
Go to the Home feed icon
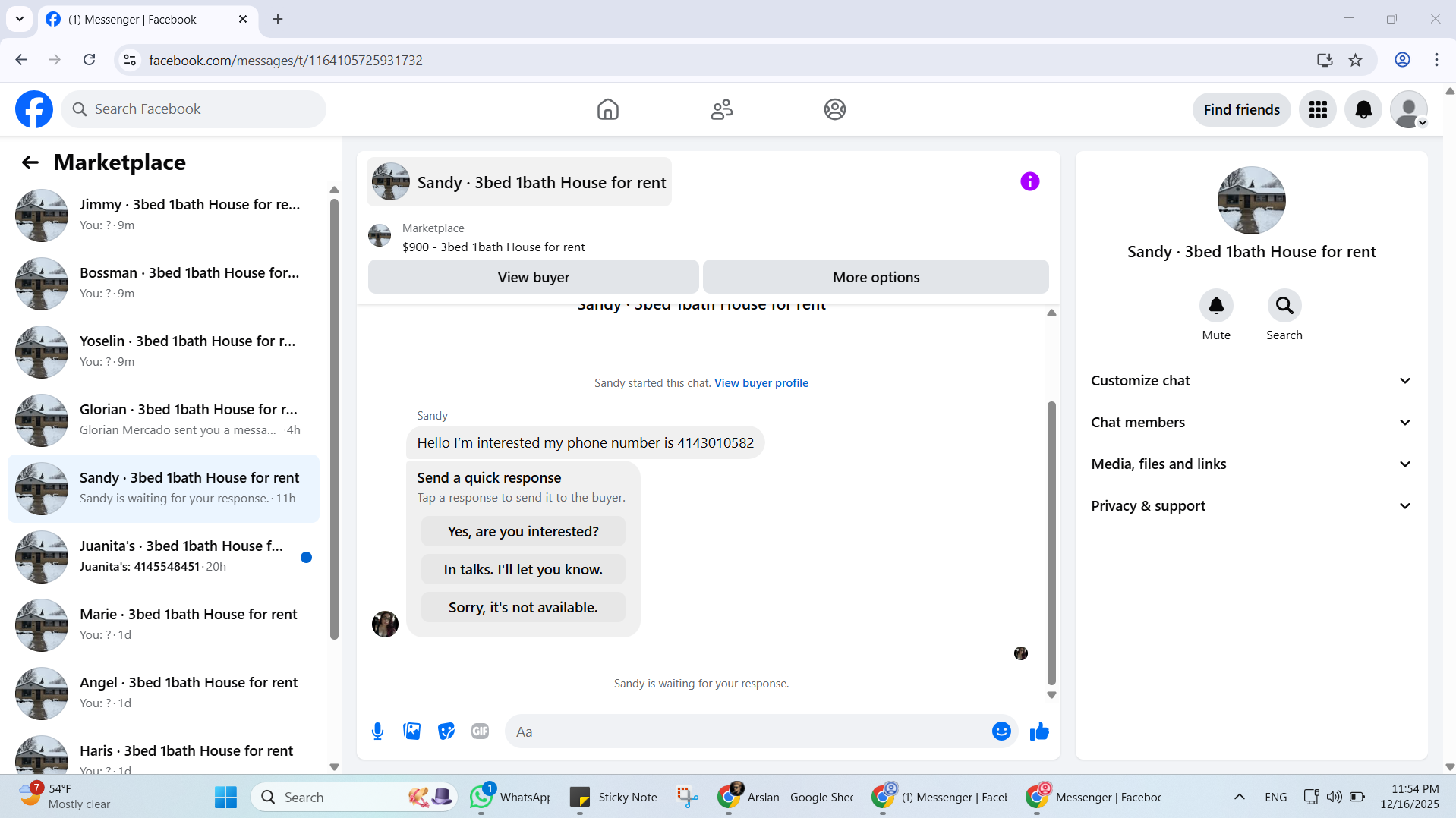pos(607,109)
